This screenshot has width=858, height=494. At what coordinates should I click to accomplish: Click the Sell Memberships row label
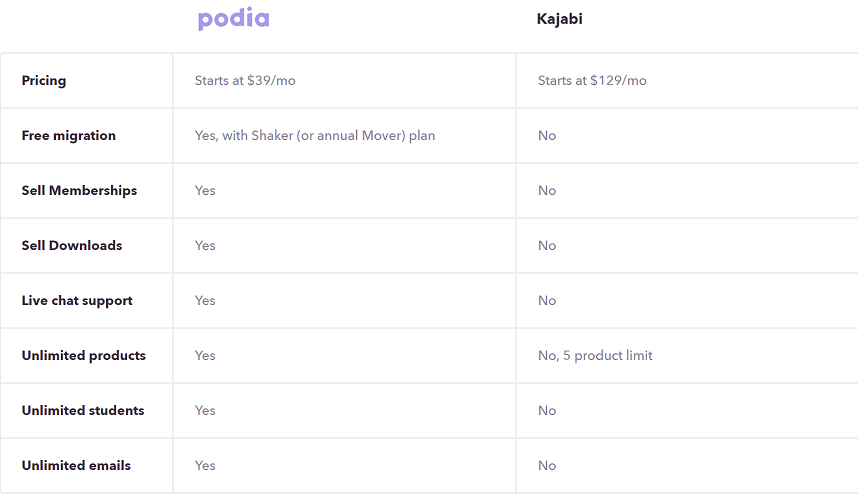point(79,191)
